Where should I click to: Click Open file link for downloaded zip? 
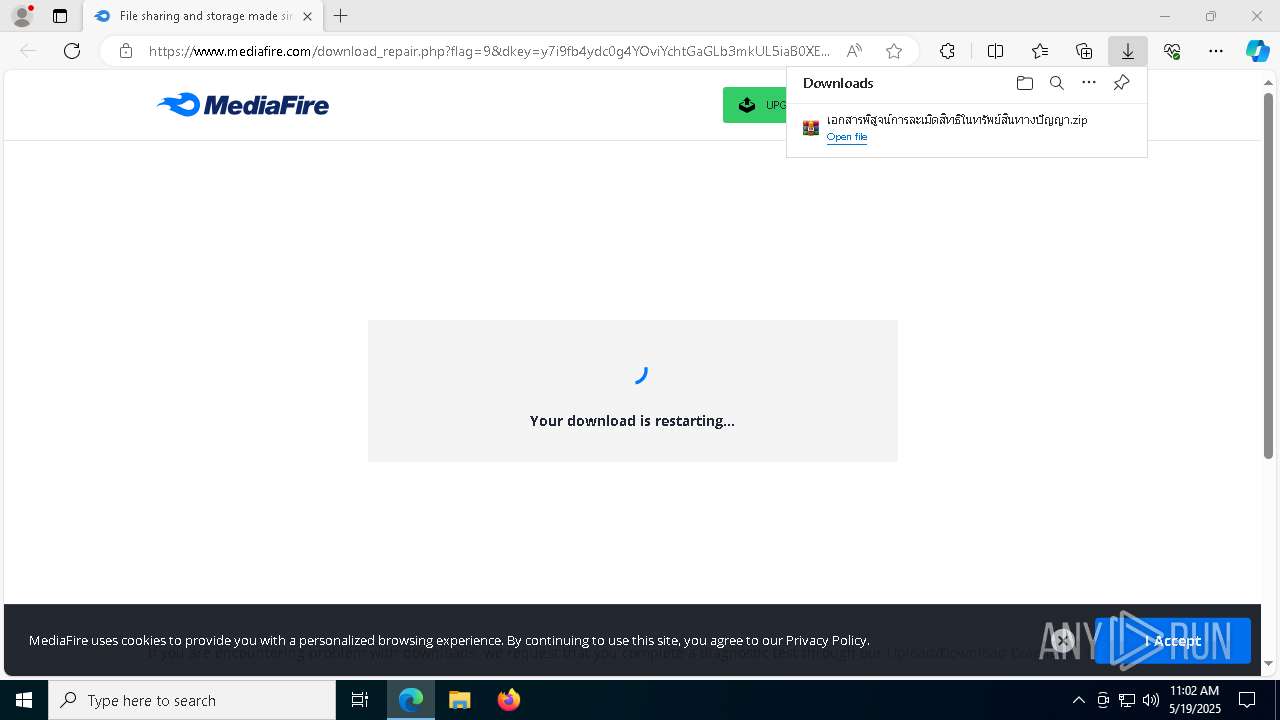pyautogui.click(x=847, y=137)
